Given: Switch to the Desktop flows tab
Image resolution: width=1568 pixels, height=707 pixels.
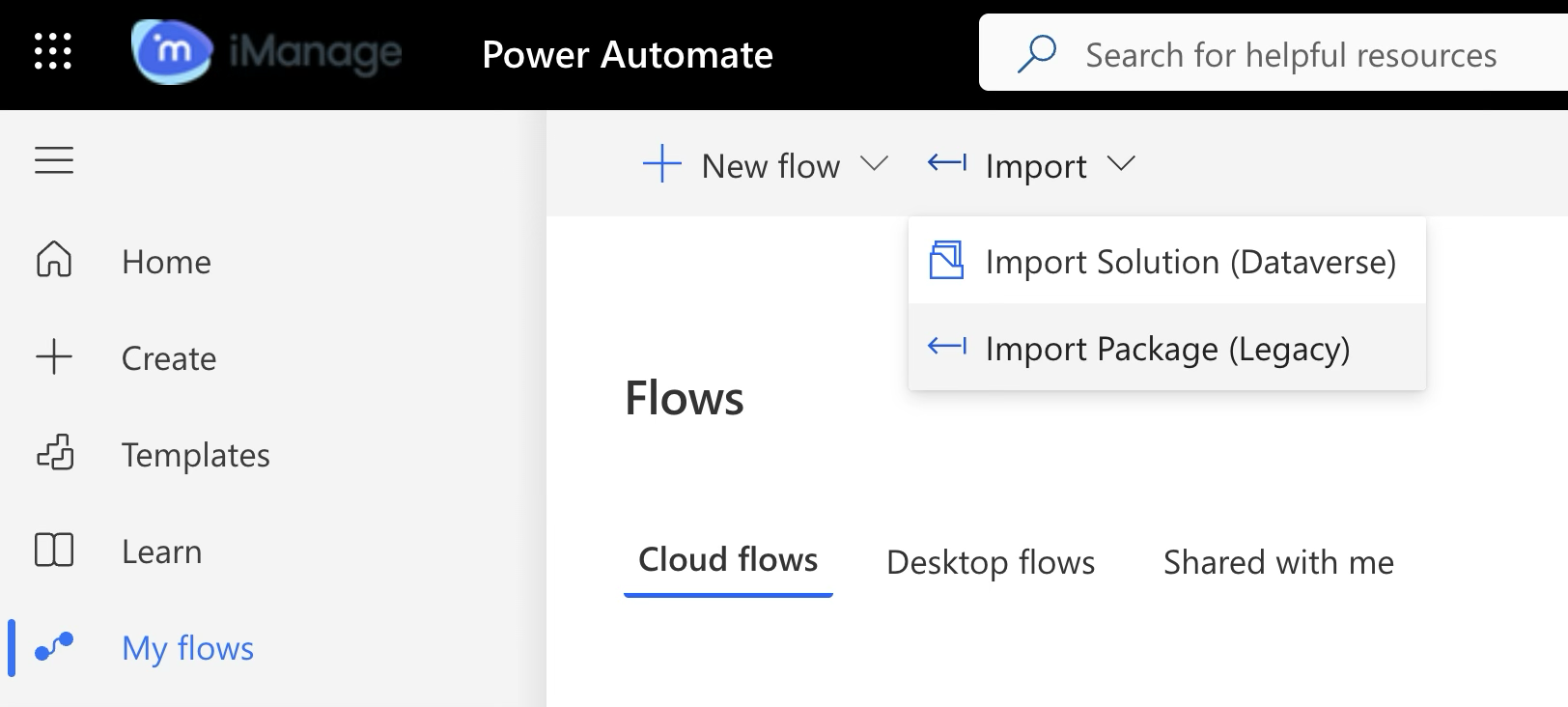Looking at the screenshot, I should tap(991, 562).
